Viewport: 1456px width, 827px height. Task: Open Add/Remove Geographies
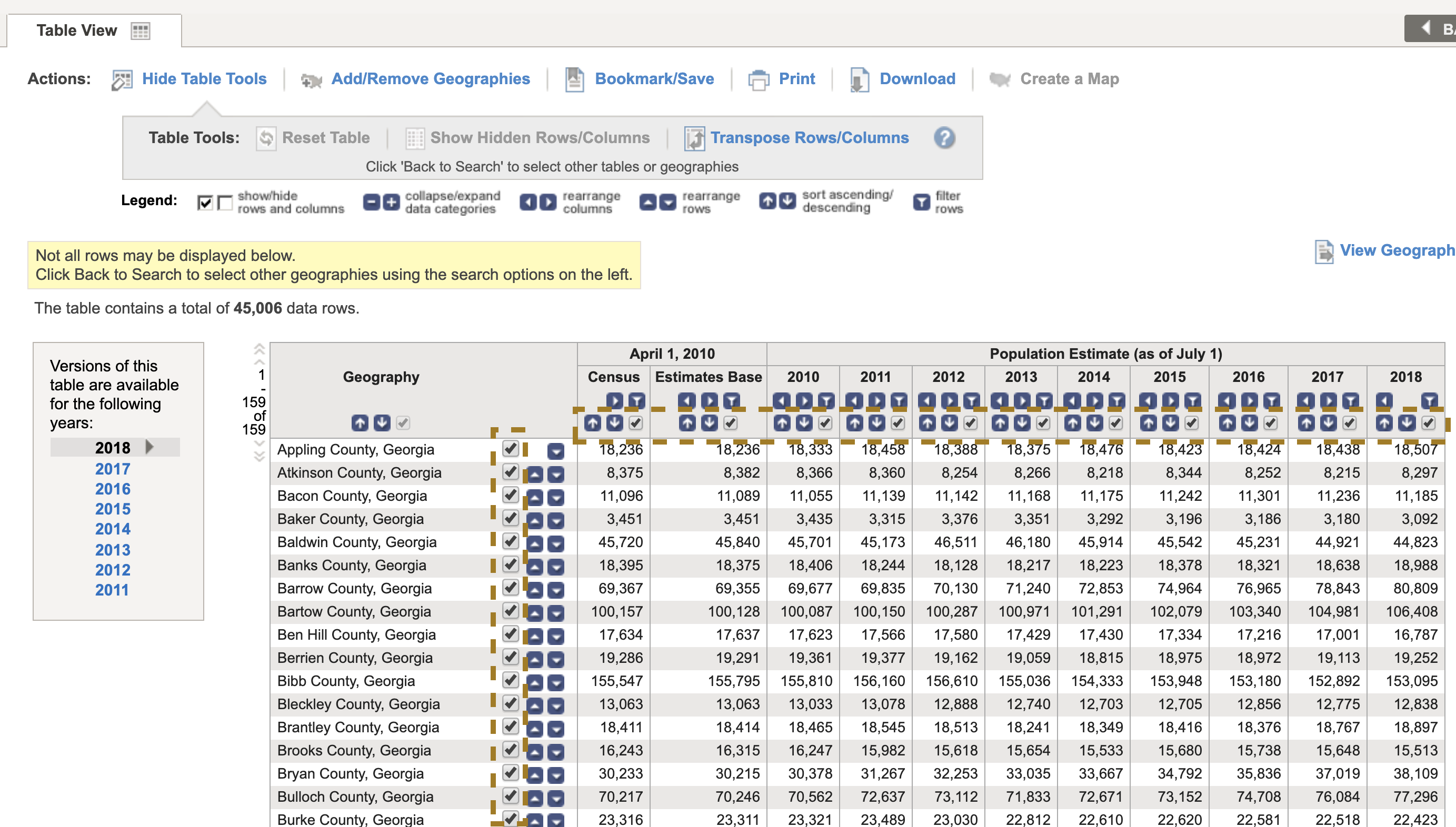(430, 79)
